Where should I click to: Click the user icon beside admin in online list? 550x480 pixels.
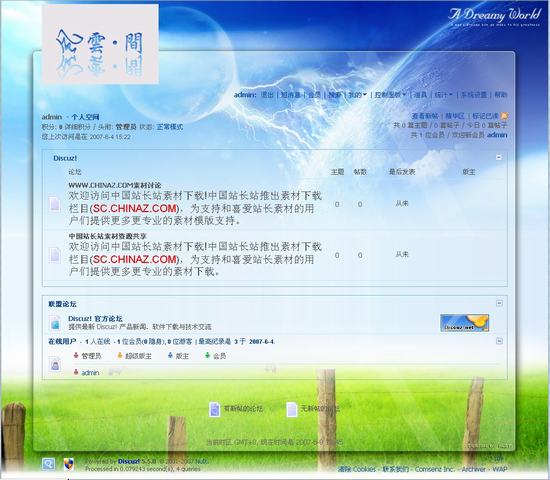(76, 372)
